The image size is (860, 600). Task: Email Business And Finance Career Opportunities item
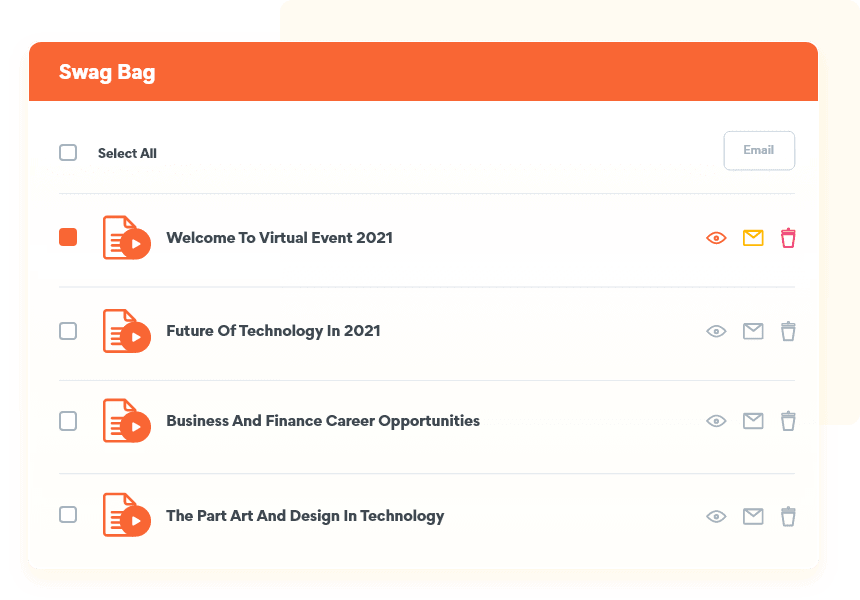pyautogui.click(x=753, y=421)
